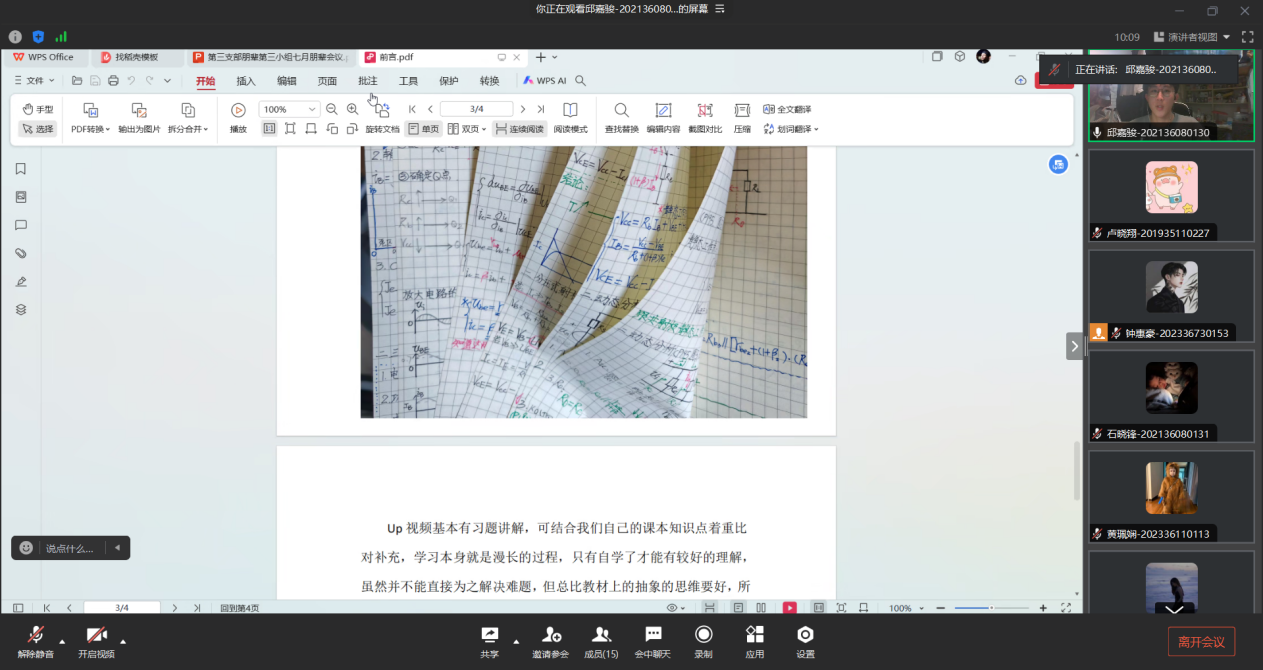Open 应用 apps panel
Image resolution: width=1263 pixels, height=670 pixels.
point(755,642)
